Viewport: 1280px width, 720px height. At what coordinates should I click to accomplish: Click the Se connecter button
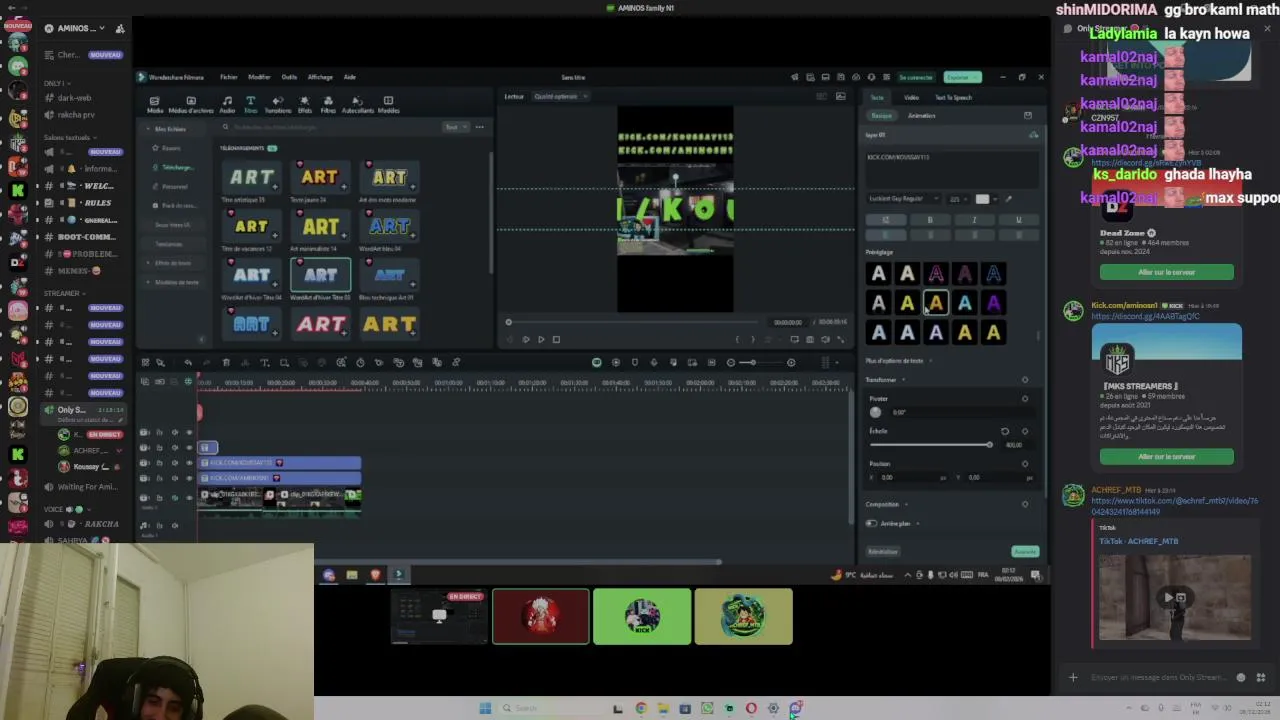[915, 77]
